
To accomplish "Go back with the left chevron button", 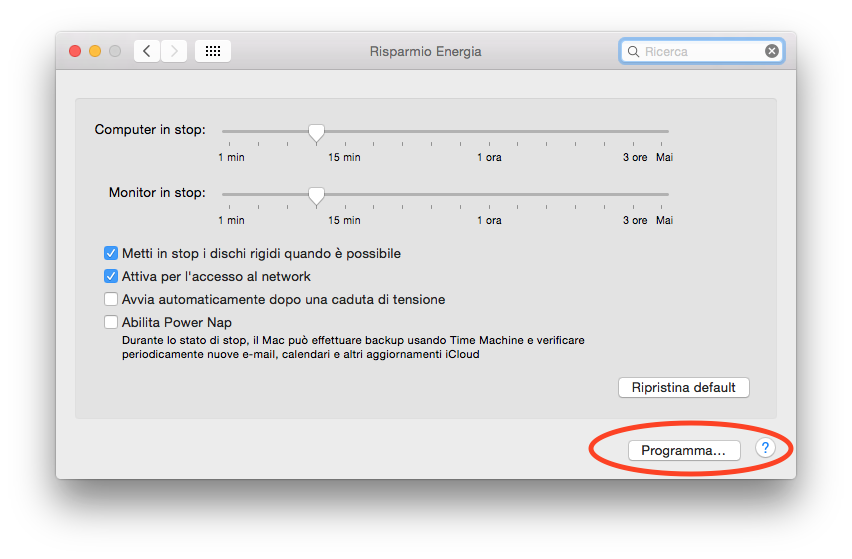I will (x=147, y=51).
